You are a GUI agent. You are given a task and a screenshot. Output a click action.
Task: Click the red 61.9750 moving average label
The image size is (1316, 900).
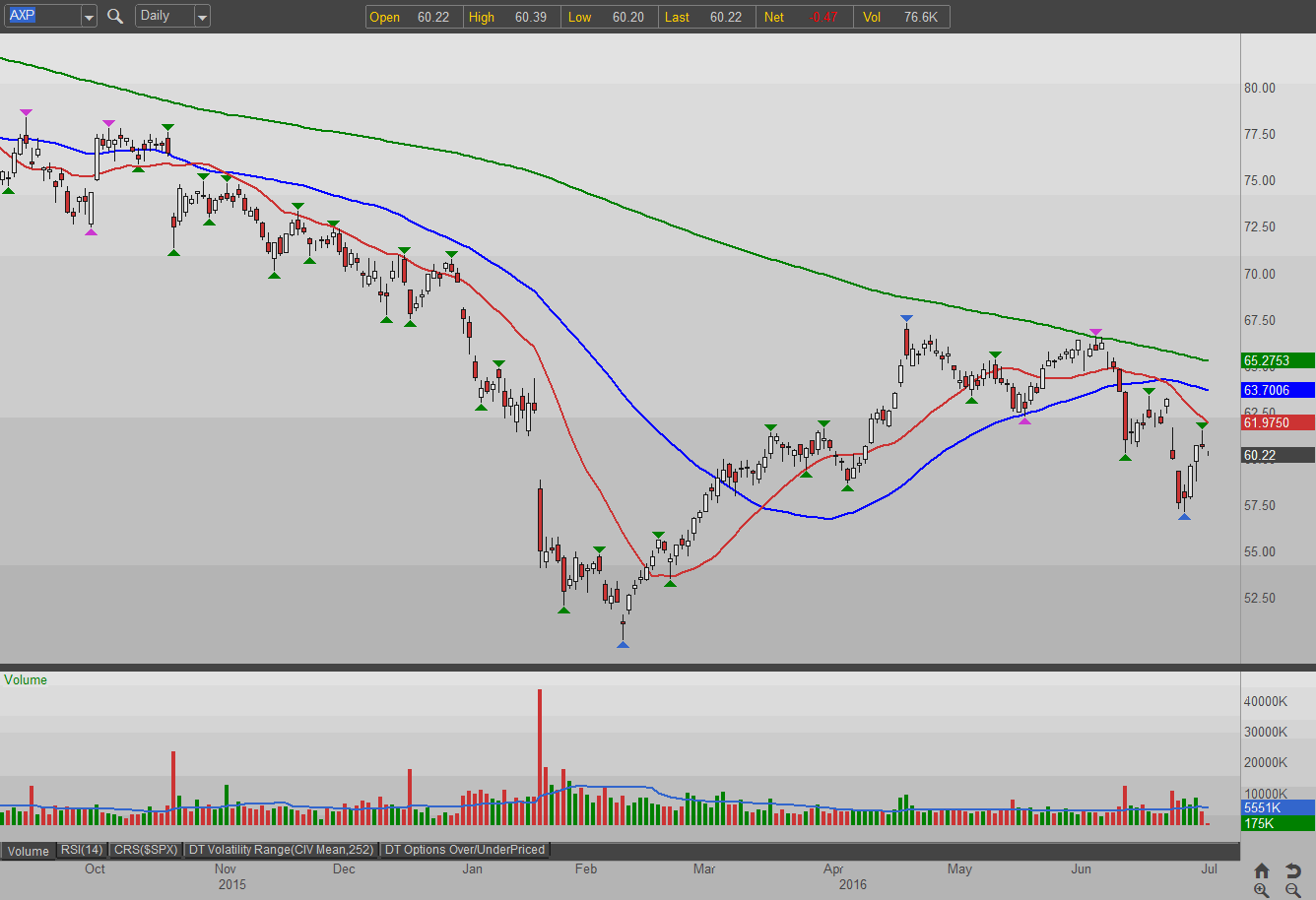point(1278,422)
